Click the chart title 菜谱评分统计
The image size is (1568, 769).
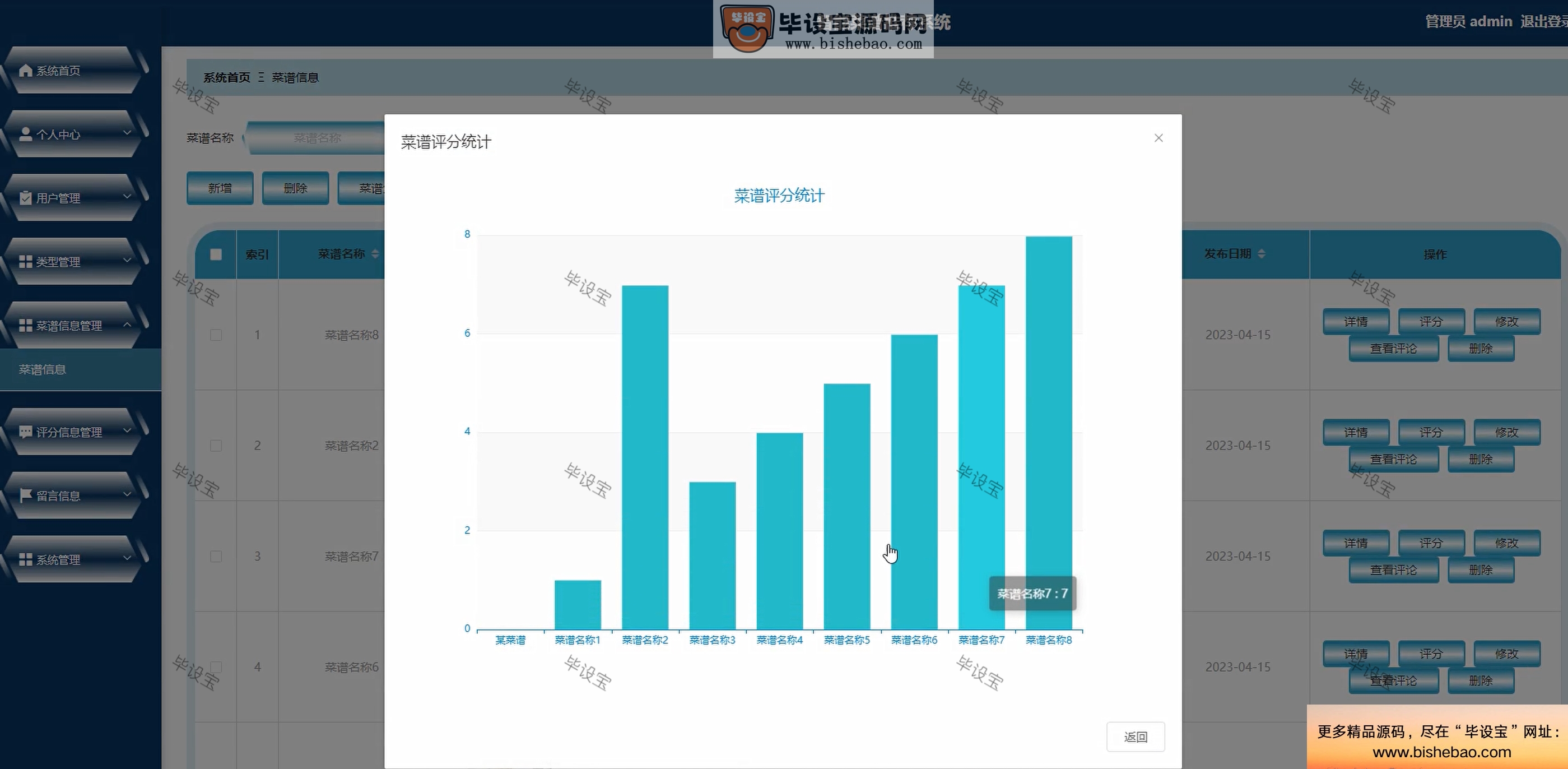779,196
